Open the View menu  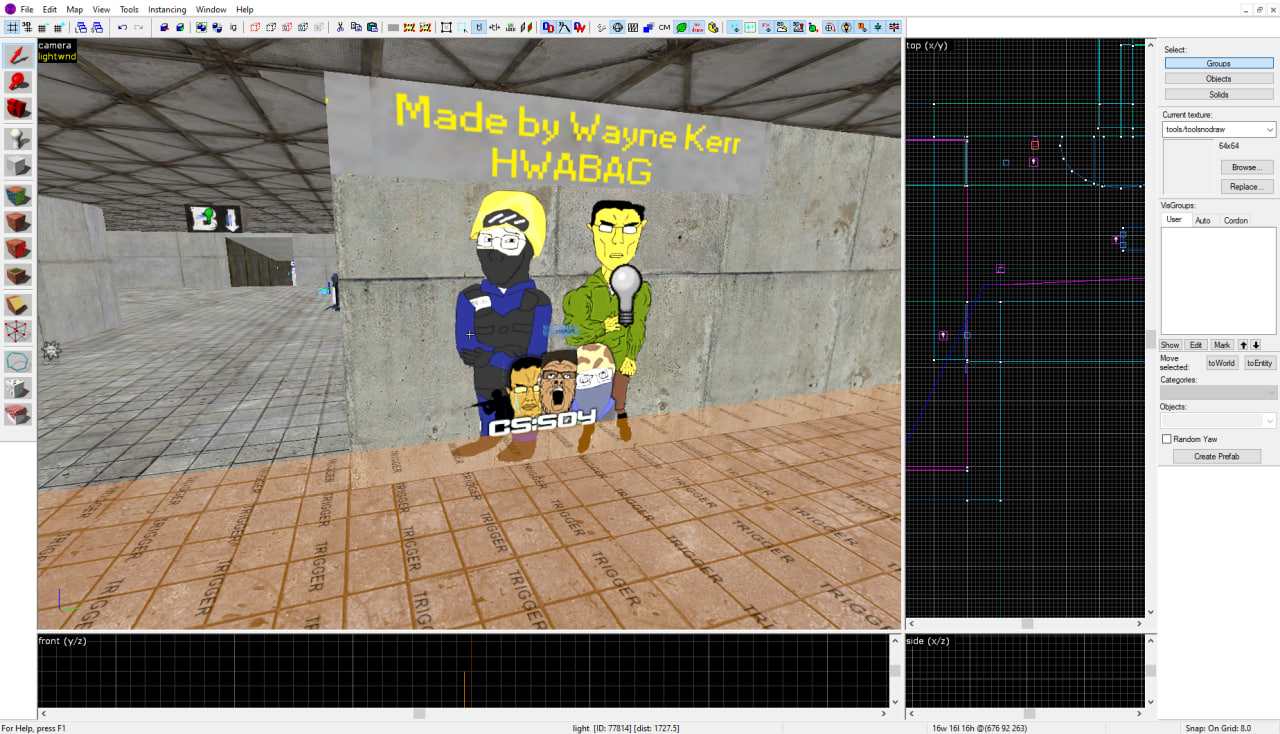(x=101, y=9)
